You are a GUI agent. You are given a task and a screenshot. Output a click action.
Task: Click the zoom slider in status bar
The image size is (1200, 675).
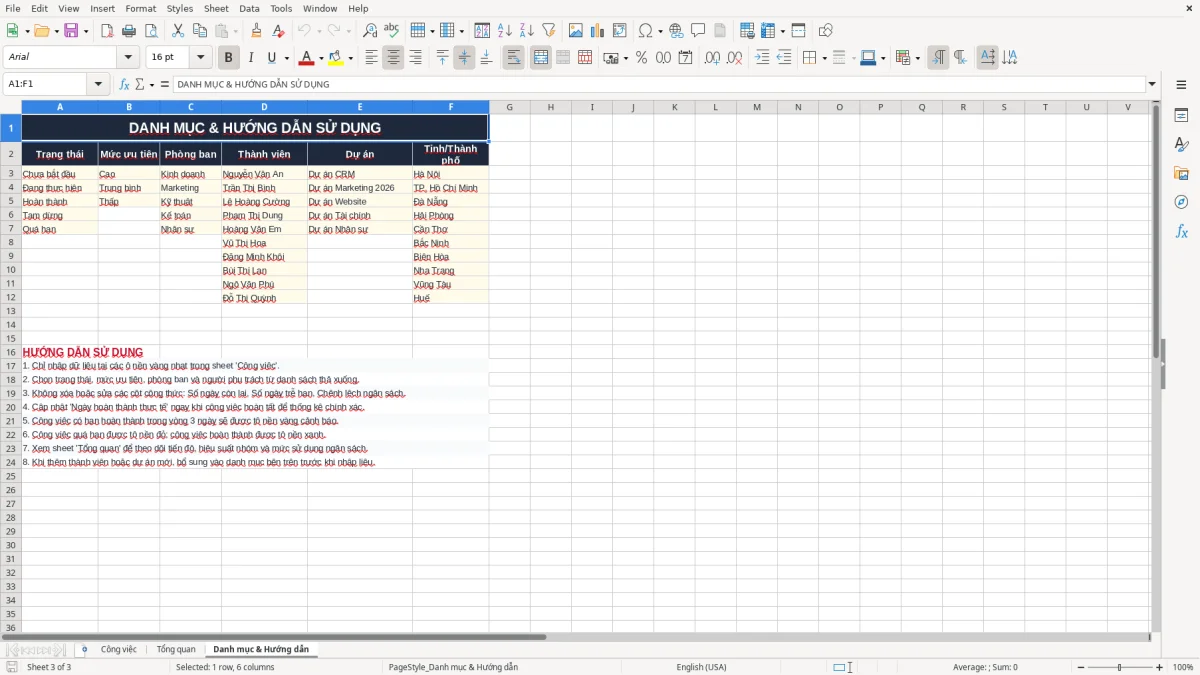(x=1119, y=667)
